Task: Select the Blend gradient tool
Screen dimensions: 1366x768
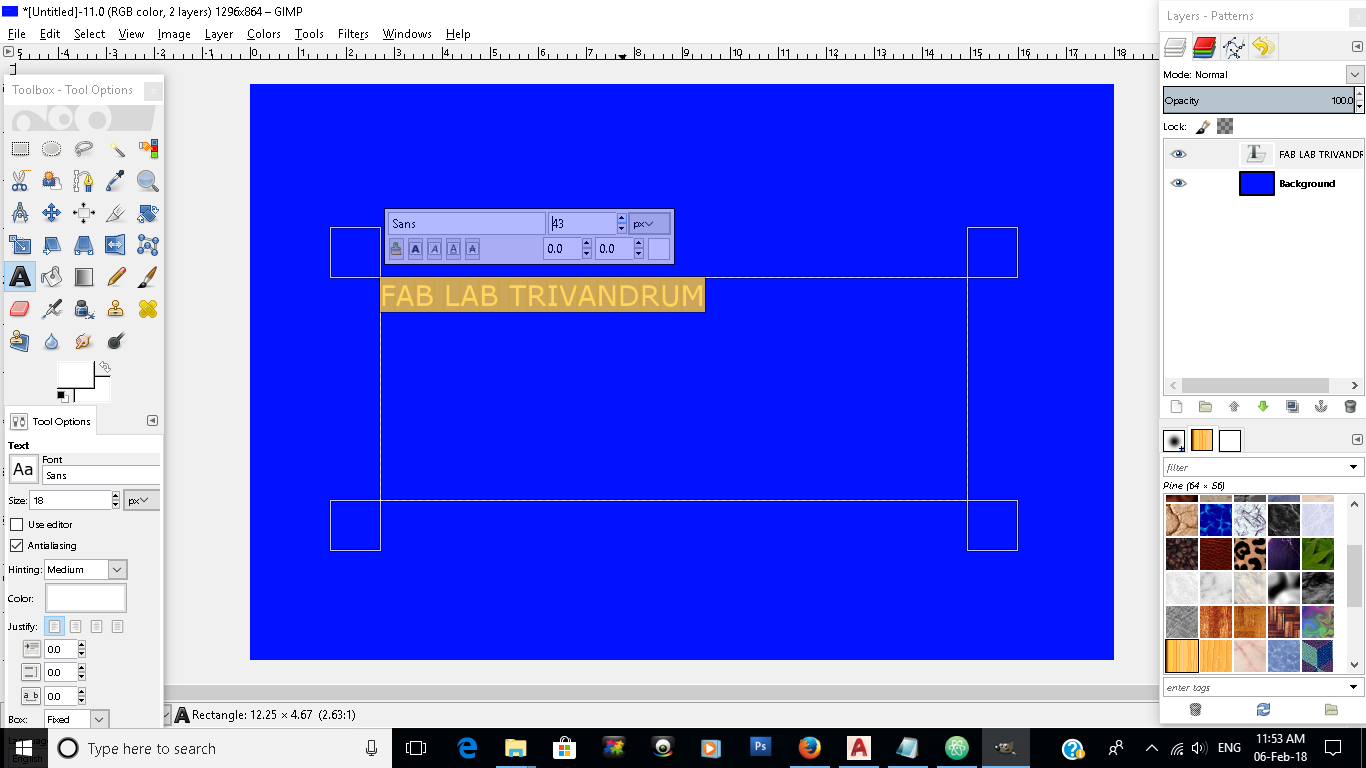Action: [84, 277]
